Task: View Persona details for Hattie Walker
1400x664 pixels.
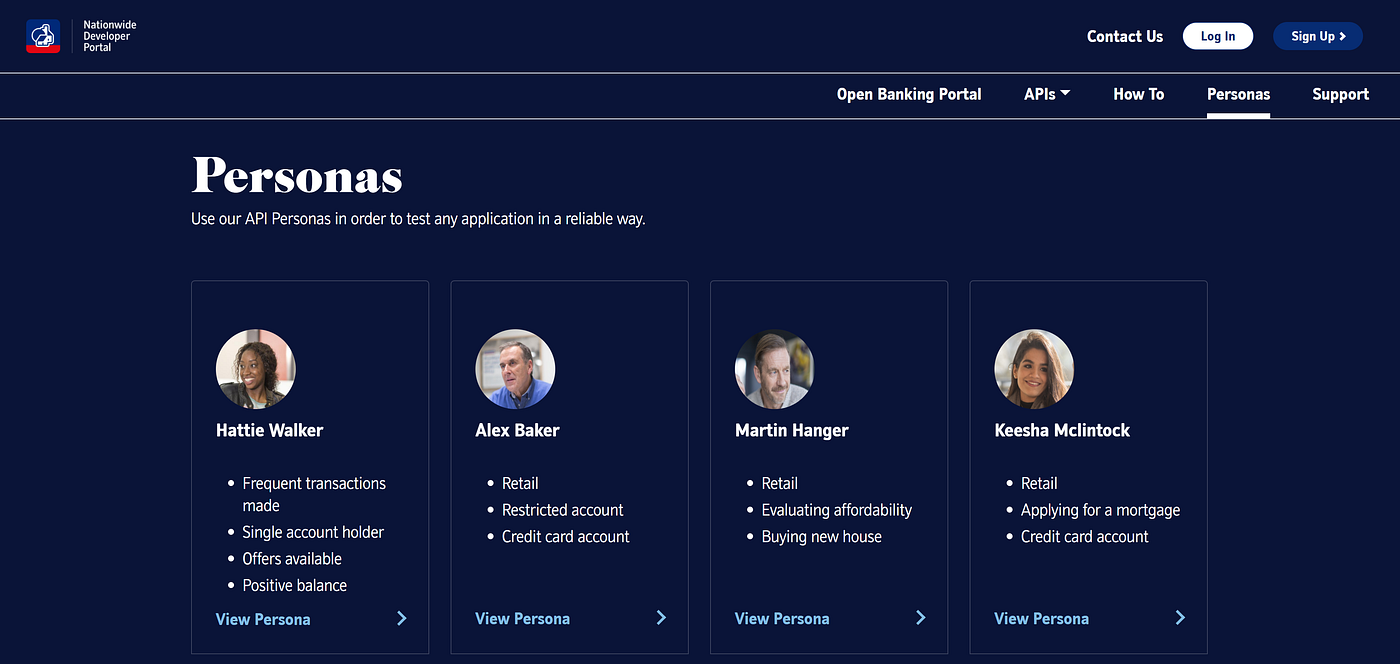Action: [263, 618]
